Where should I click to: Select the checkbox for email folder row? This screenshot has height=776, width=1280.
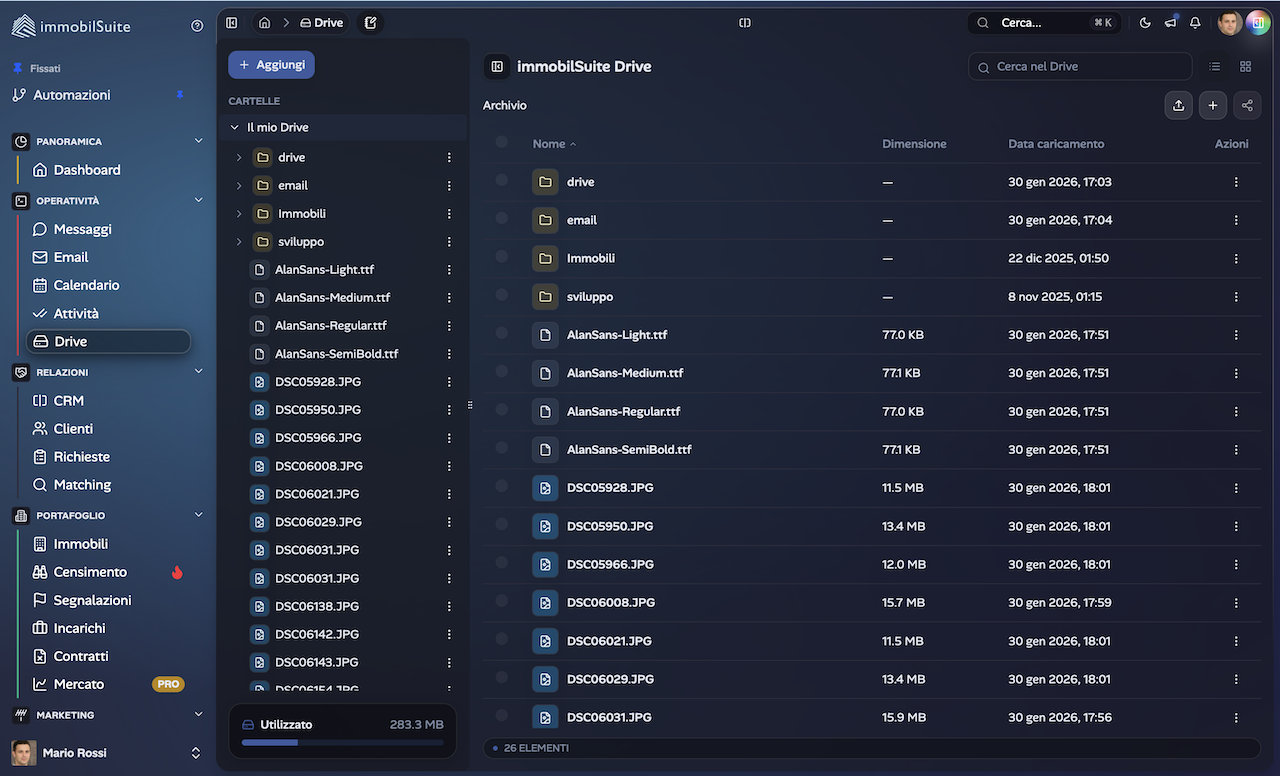pyautogui.click(x=502, y=219)
